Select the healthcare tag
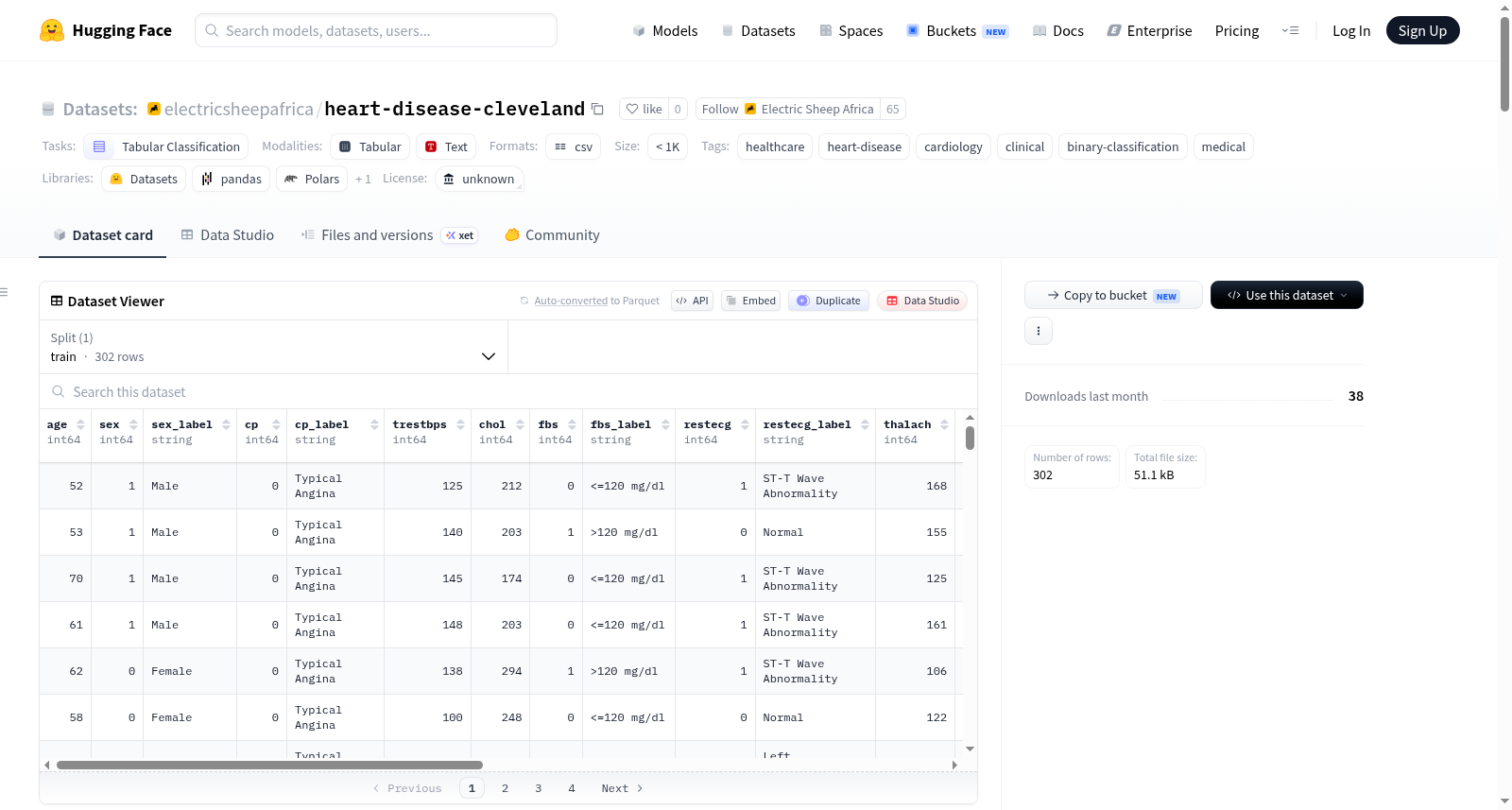Screen dimensions: 1512x810 coord(775,146)
